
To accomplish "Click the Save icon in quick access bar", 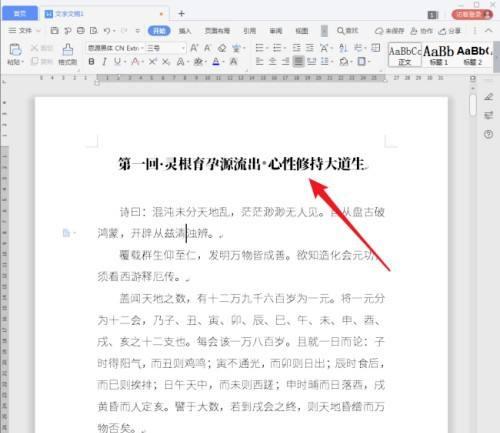I will coord(54,31).
